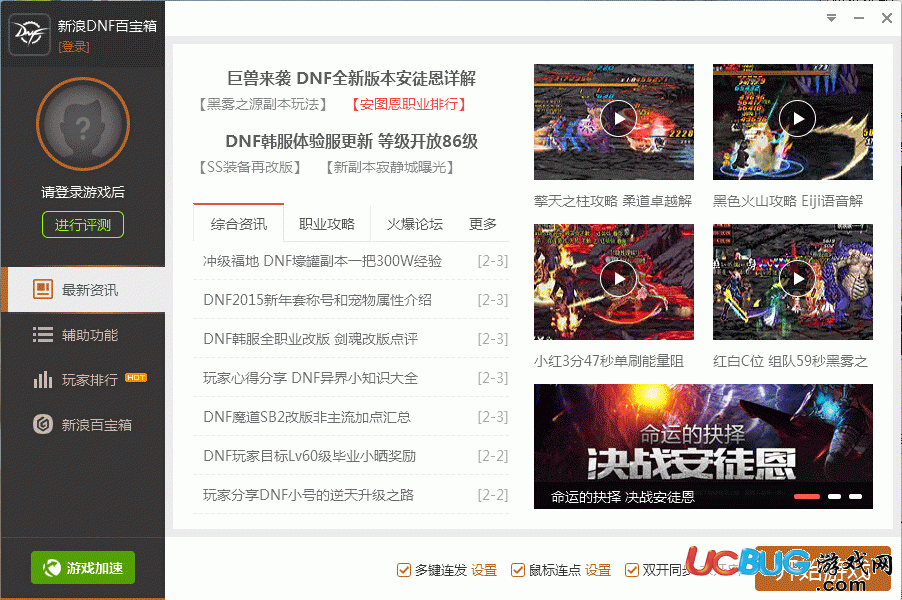Click the banner caption 命运的抉择 决战安徒恩
Image resolution: width=902 pixels, height=600 pixels.
(622, 497)
